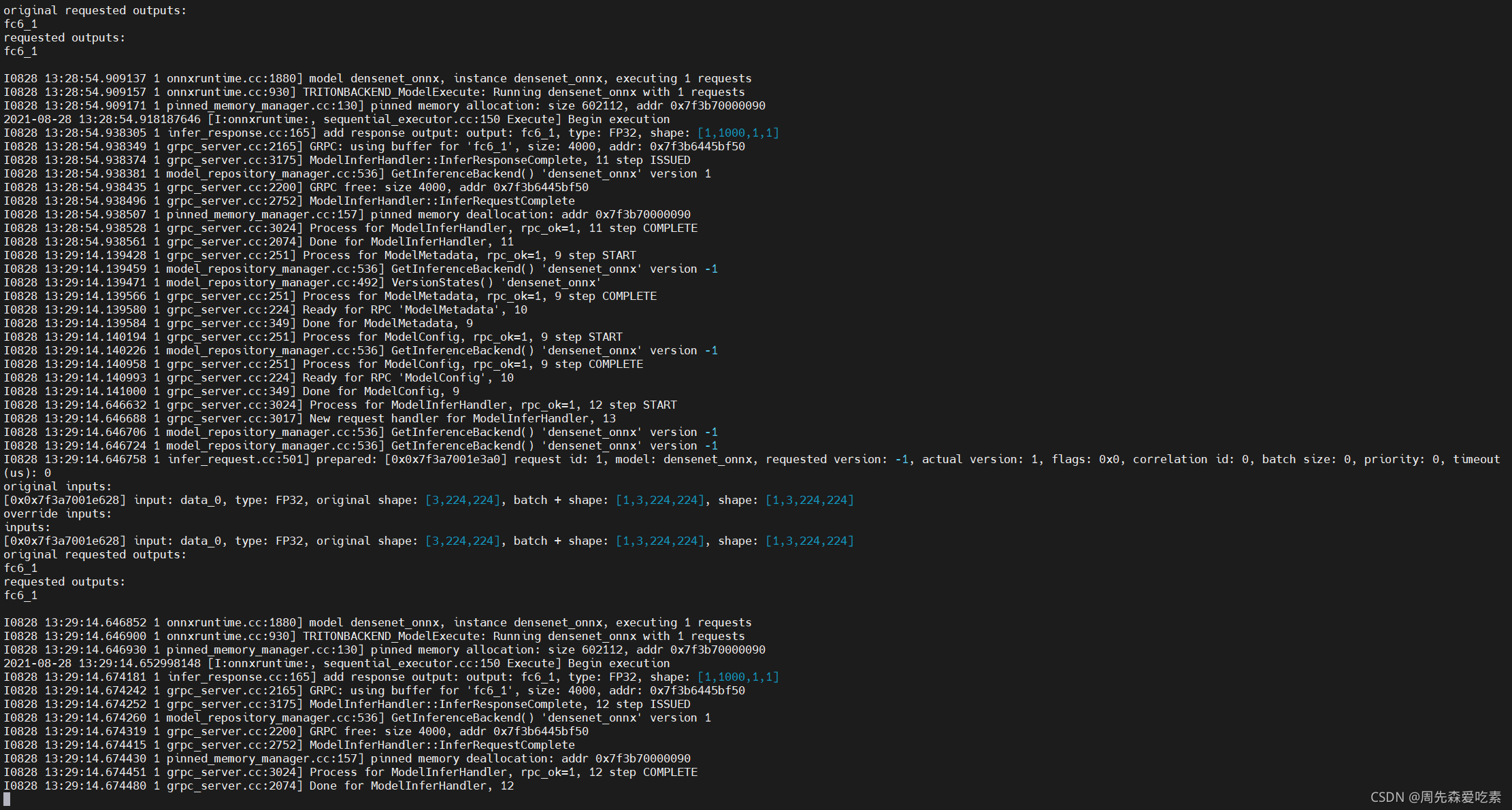Click the 2021-08-28 13:29:14.652998148 timestamp

click(102, 663)
